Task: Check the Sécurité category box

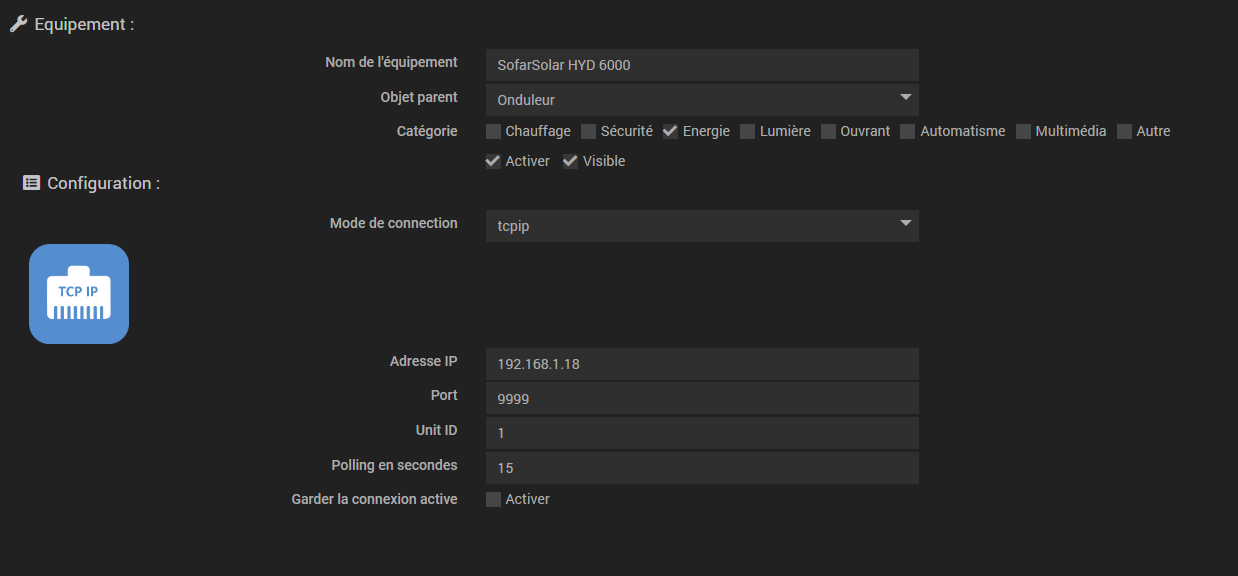Action: (x=589, y=131)
